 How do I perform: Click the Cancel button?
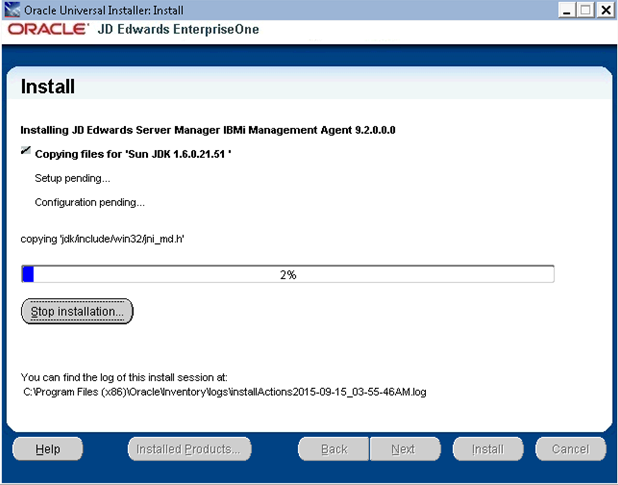pos(571,449)
